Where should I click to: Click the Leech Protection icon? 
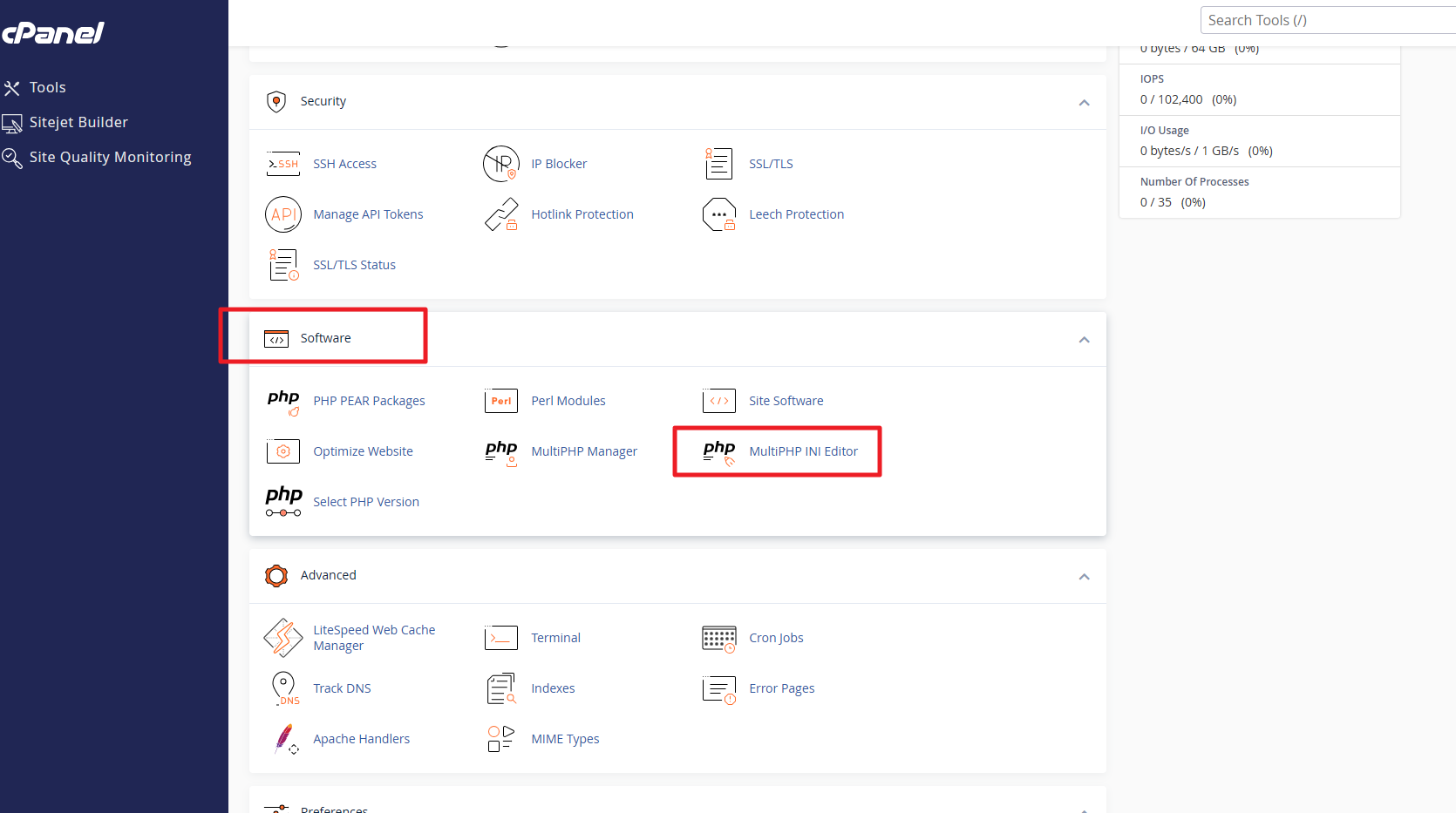point(719,214)
